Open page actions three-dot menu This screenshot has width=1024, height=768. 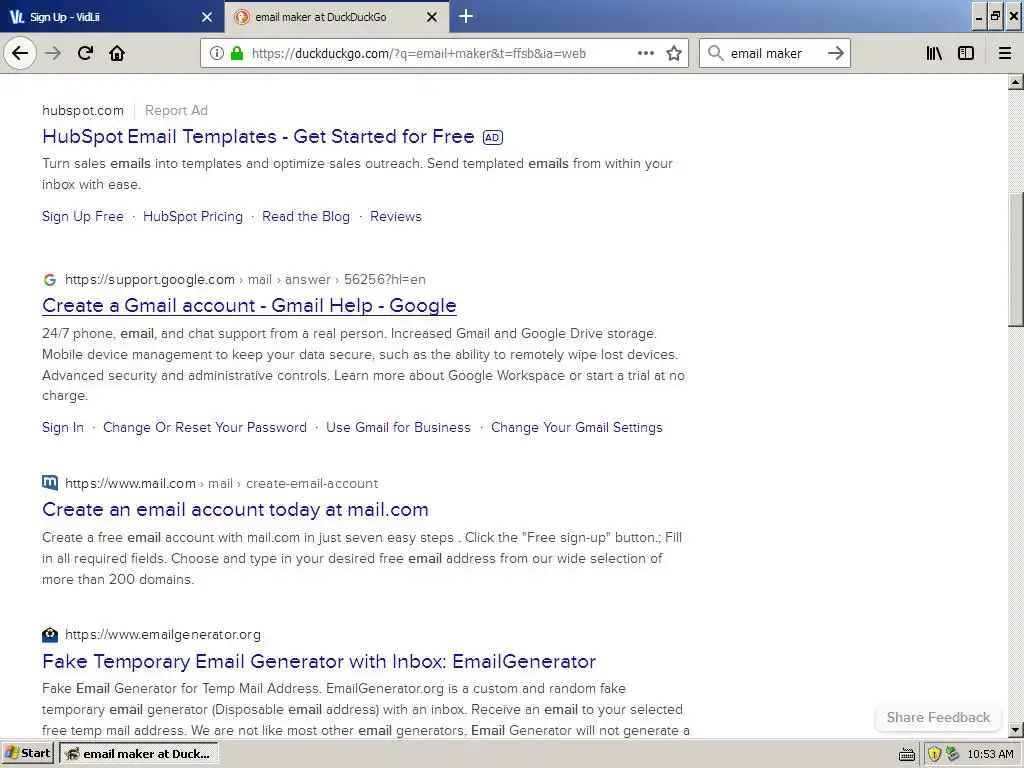point(645,53)
